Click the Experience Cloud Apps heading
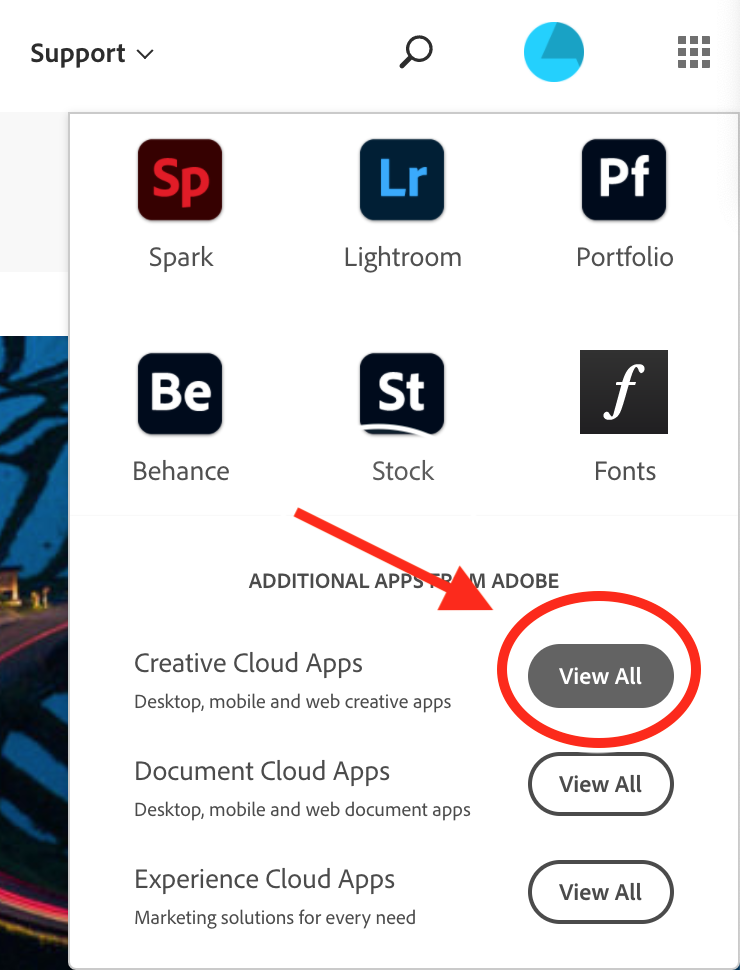The image size is (740, 970). (x=264, y=880)
